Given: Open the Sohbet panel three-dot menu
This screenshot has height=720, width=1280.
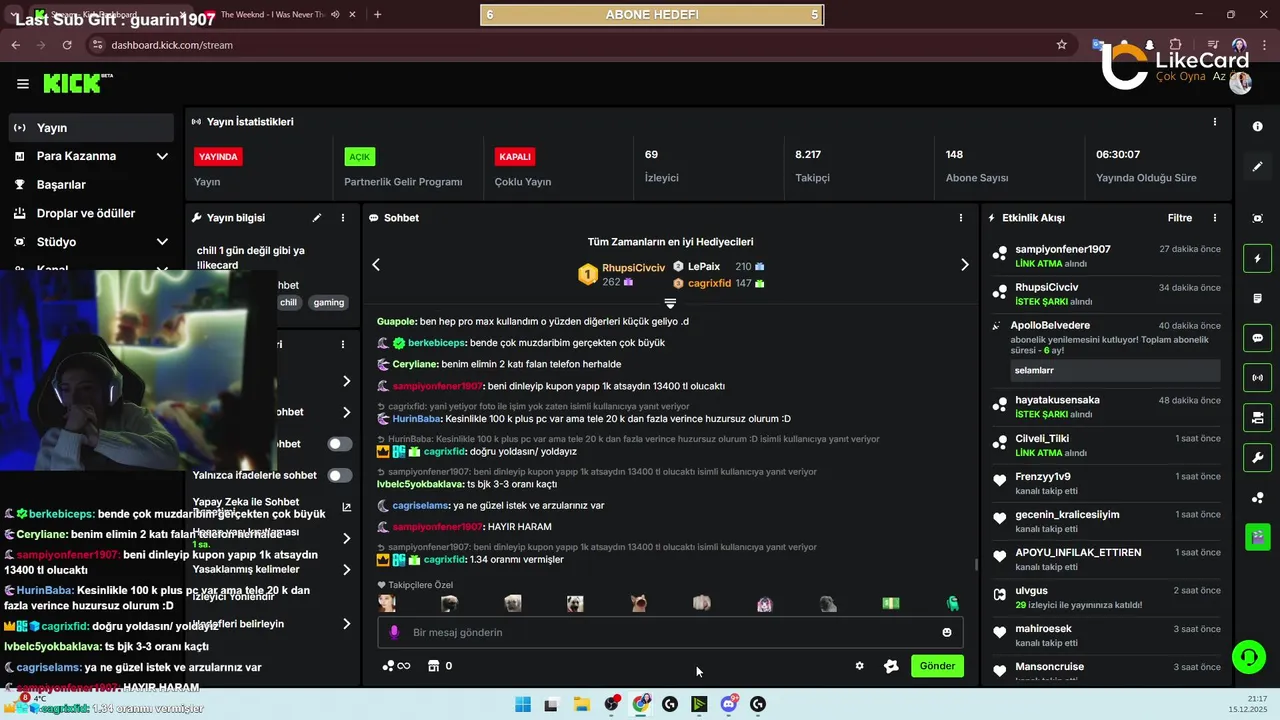Looking at the screenshot, I should (x=961, y=217).
